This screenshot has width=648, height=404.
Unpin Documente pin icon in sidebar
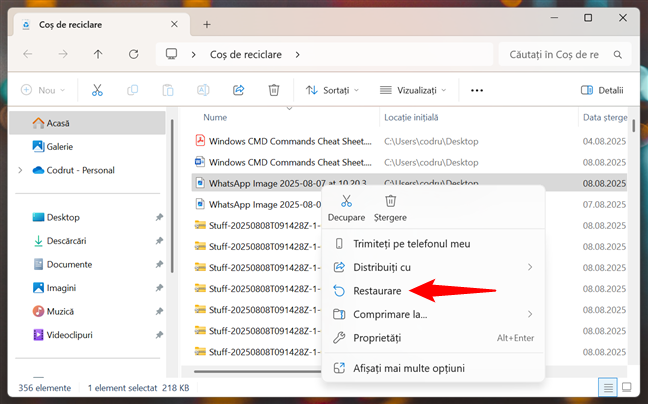(x=159, y=264)
